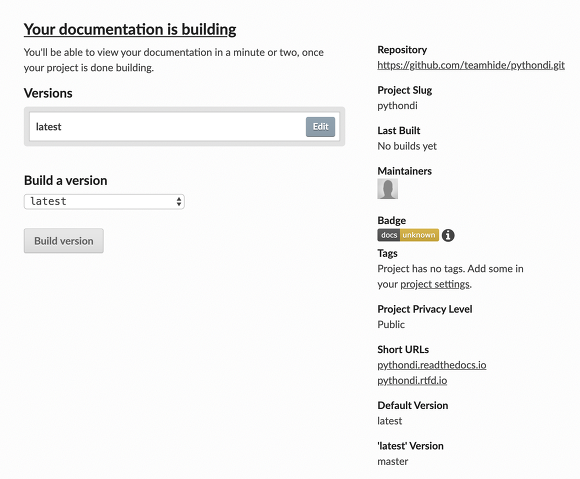This screenshot has width=580, height=479.
Task: Edit the latest version entry
Action: pos(320,127)
